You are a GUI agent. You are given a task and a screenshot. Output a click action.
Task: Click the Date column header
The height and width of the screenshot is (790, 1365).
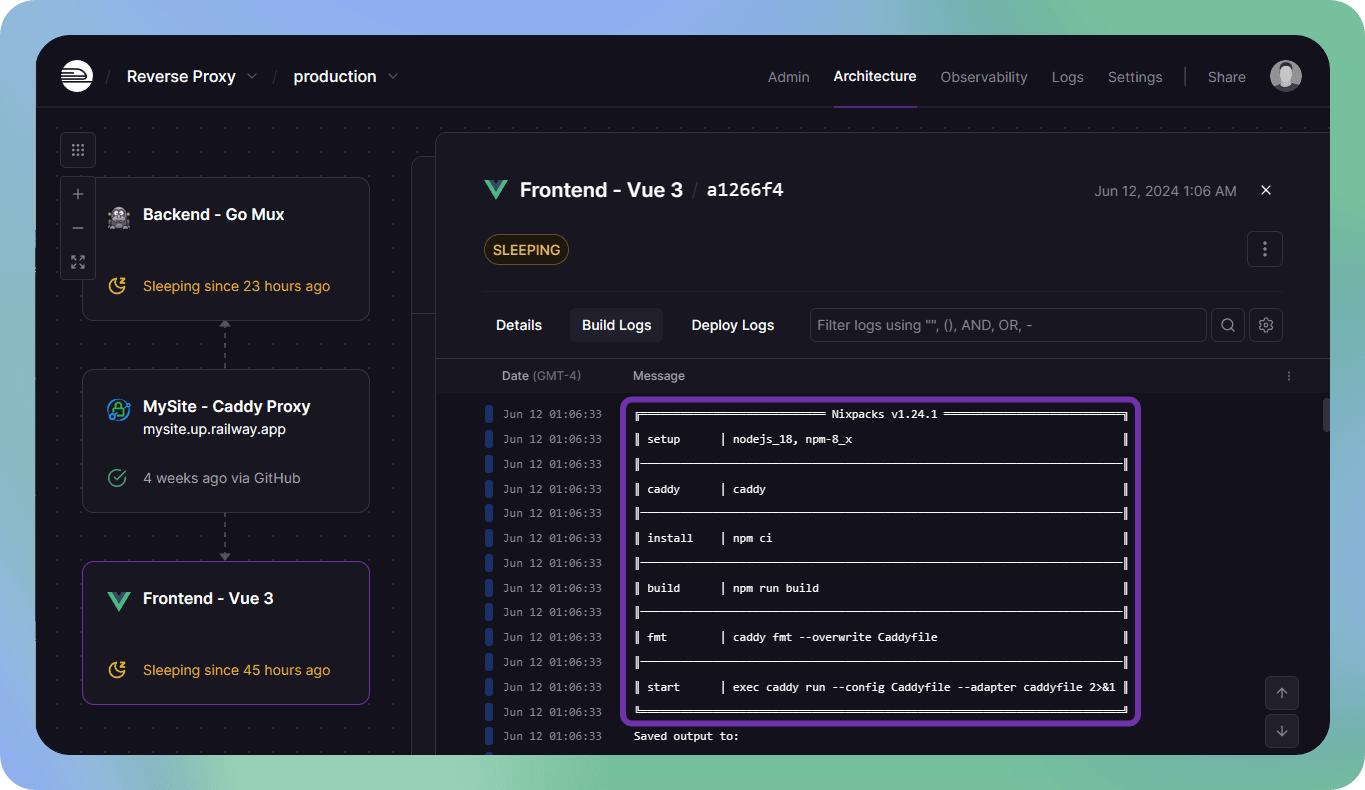tap(541, 376)
